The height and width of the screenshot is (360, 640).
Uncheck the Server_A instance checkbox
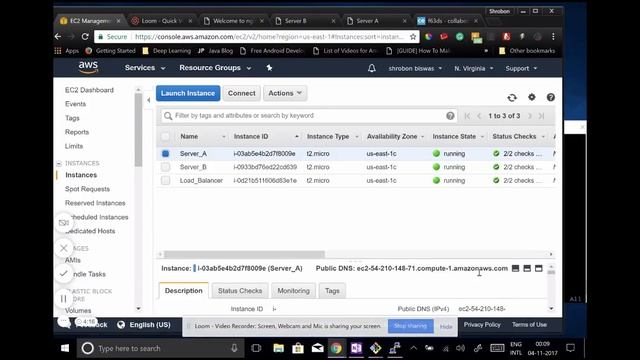point(165,153)
